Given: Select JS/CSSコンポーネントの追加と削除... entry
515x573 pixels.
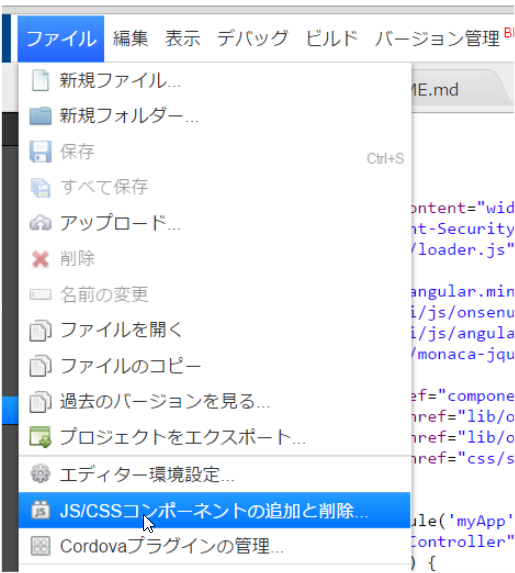Looking at the screenshot, I should tap(215, 510).
